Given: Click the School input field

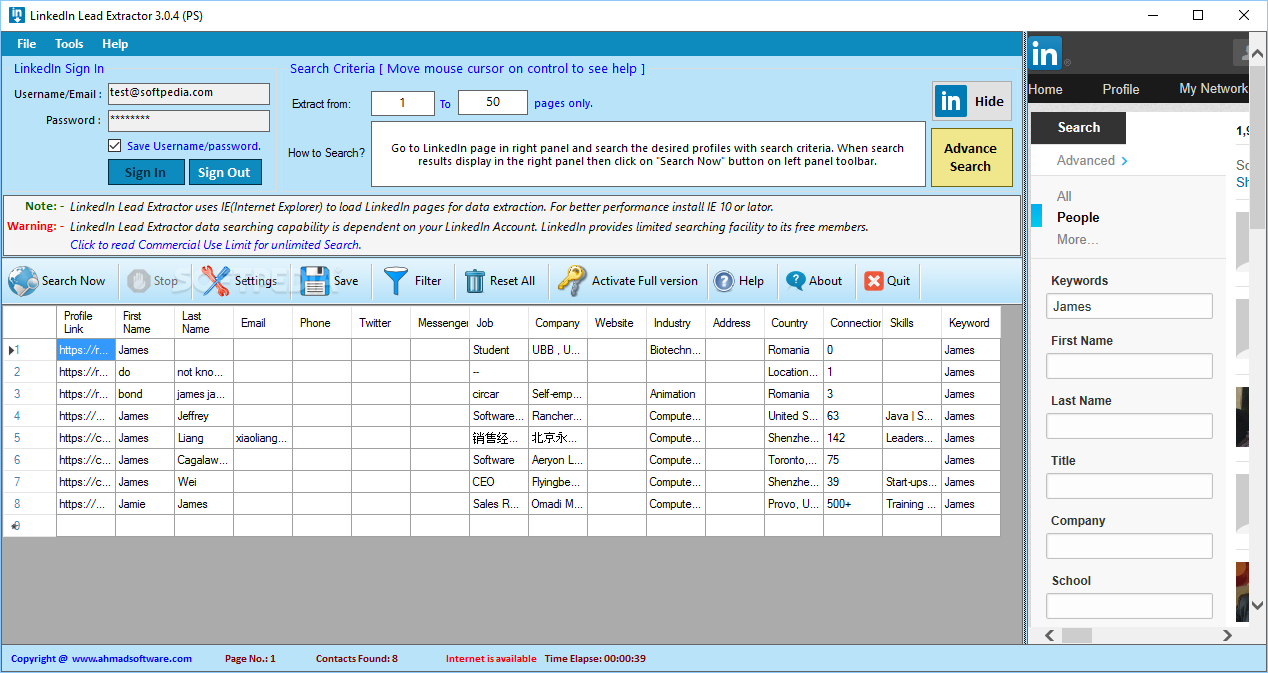Looking at the screenshot, I should [1130, 606].
